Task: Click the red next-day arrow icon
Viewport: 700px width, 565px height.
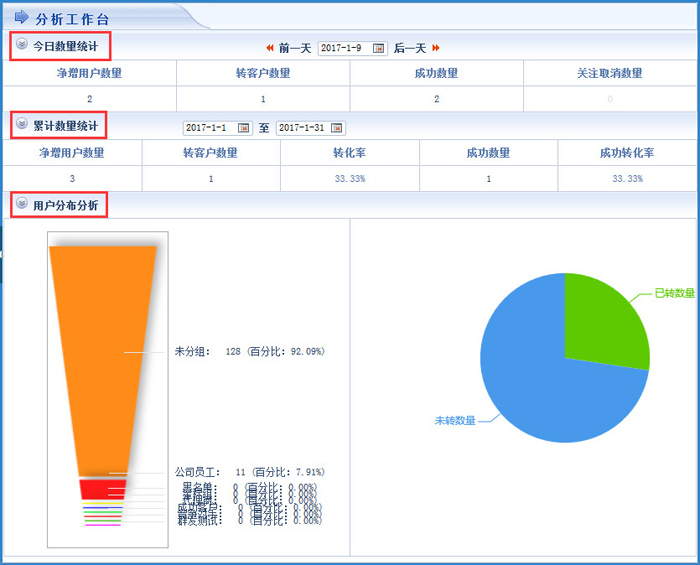Action: coord(436,48)
